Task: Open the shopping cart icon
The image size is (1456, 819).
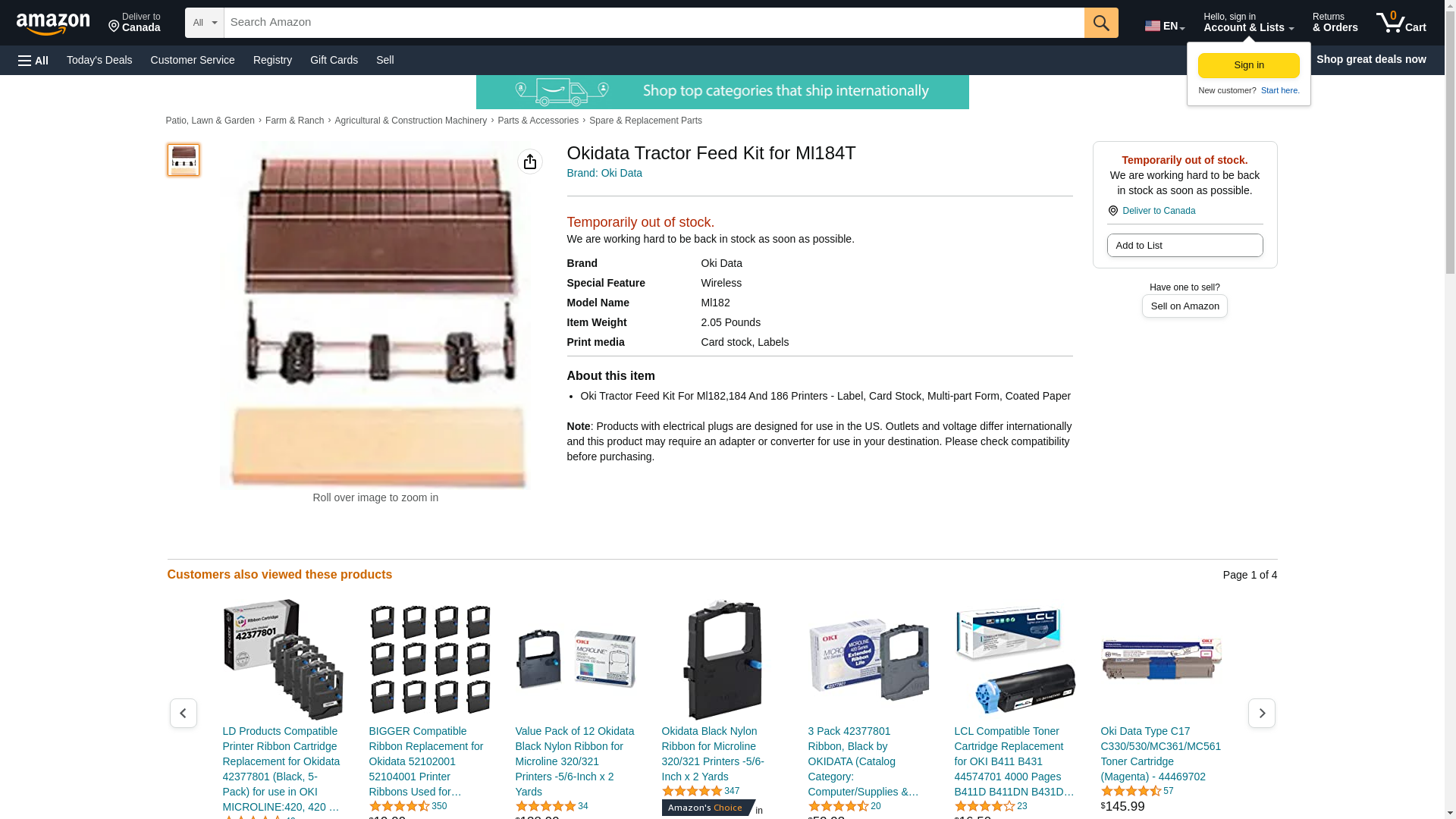Action: click(1401, 23)
